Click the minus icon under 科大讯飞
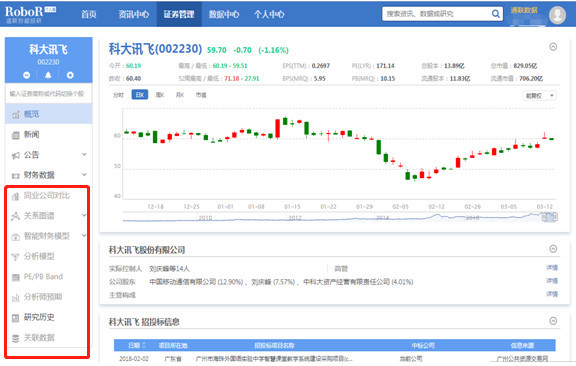 coord(26,75)
